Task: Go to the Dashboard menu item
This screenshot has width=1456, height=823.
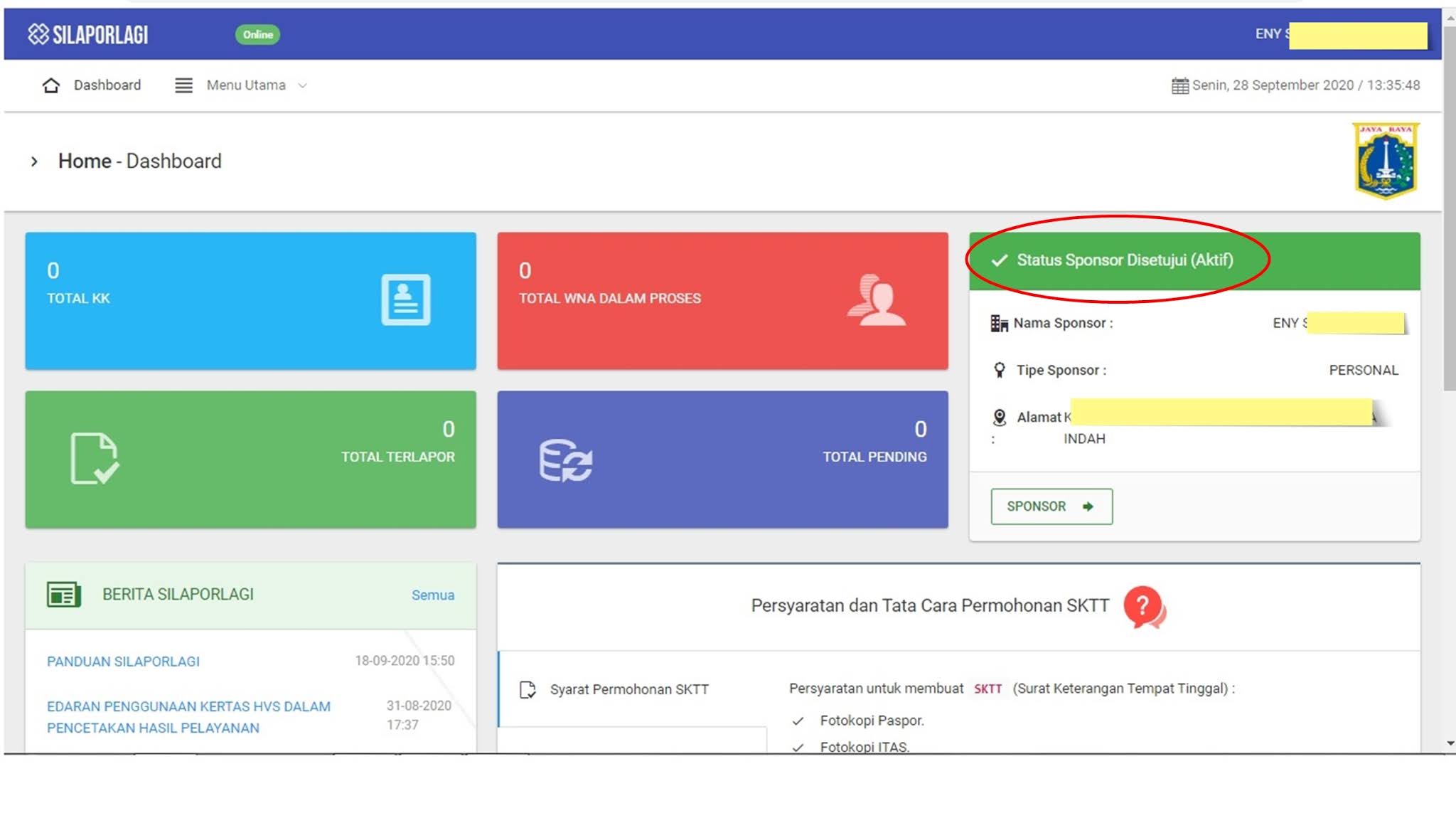Action: (107, 85)
